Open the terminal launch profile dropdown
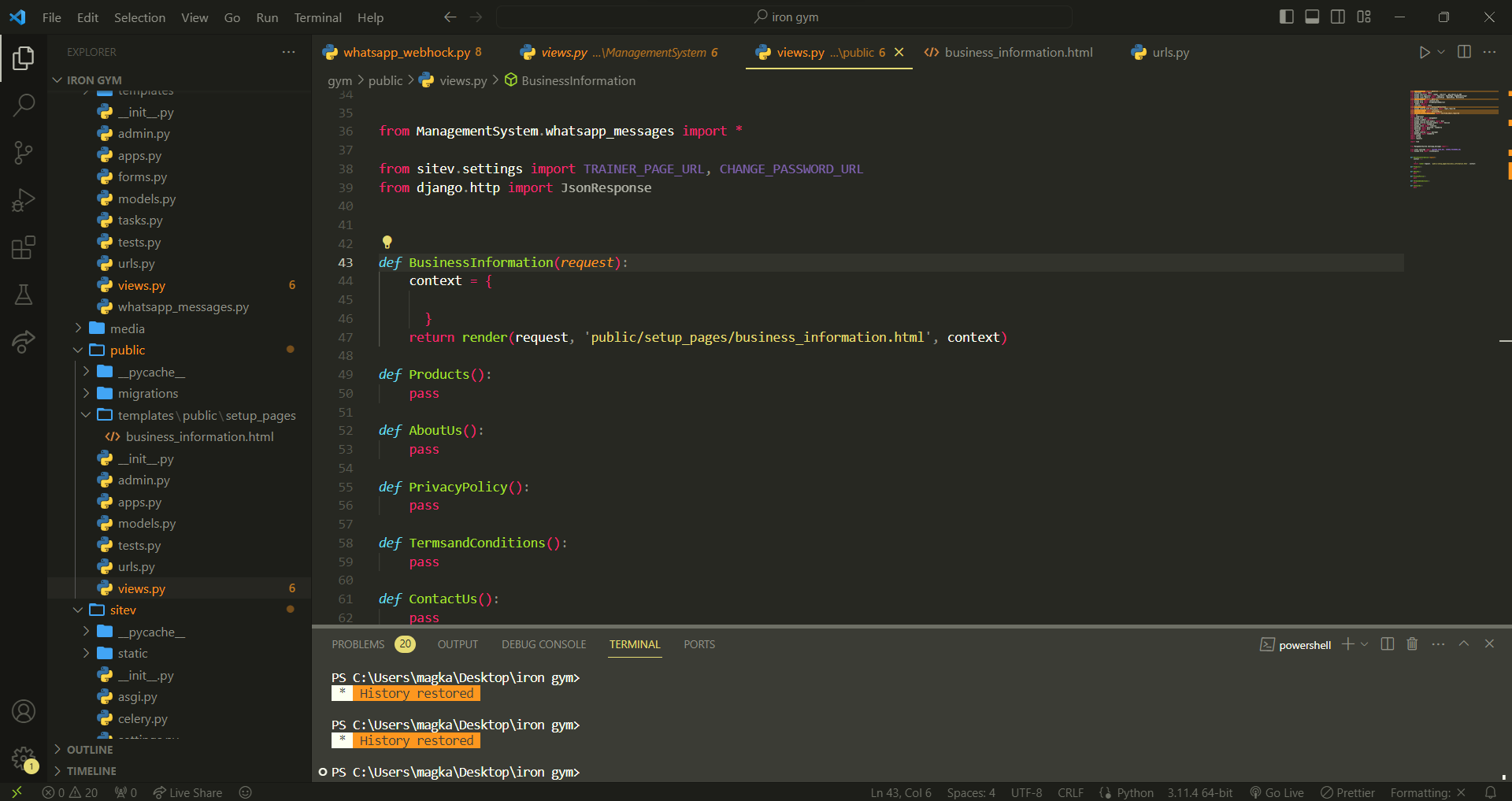Viewport: 1512px width, 801px height. [x=1365, y=644]
